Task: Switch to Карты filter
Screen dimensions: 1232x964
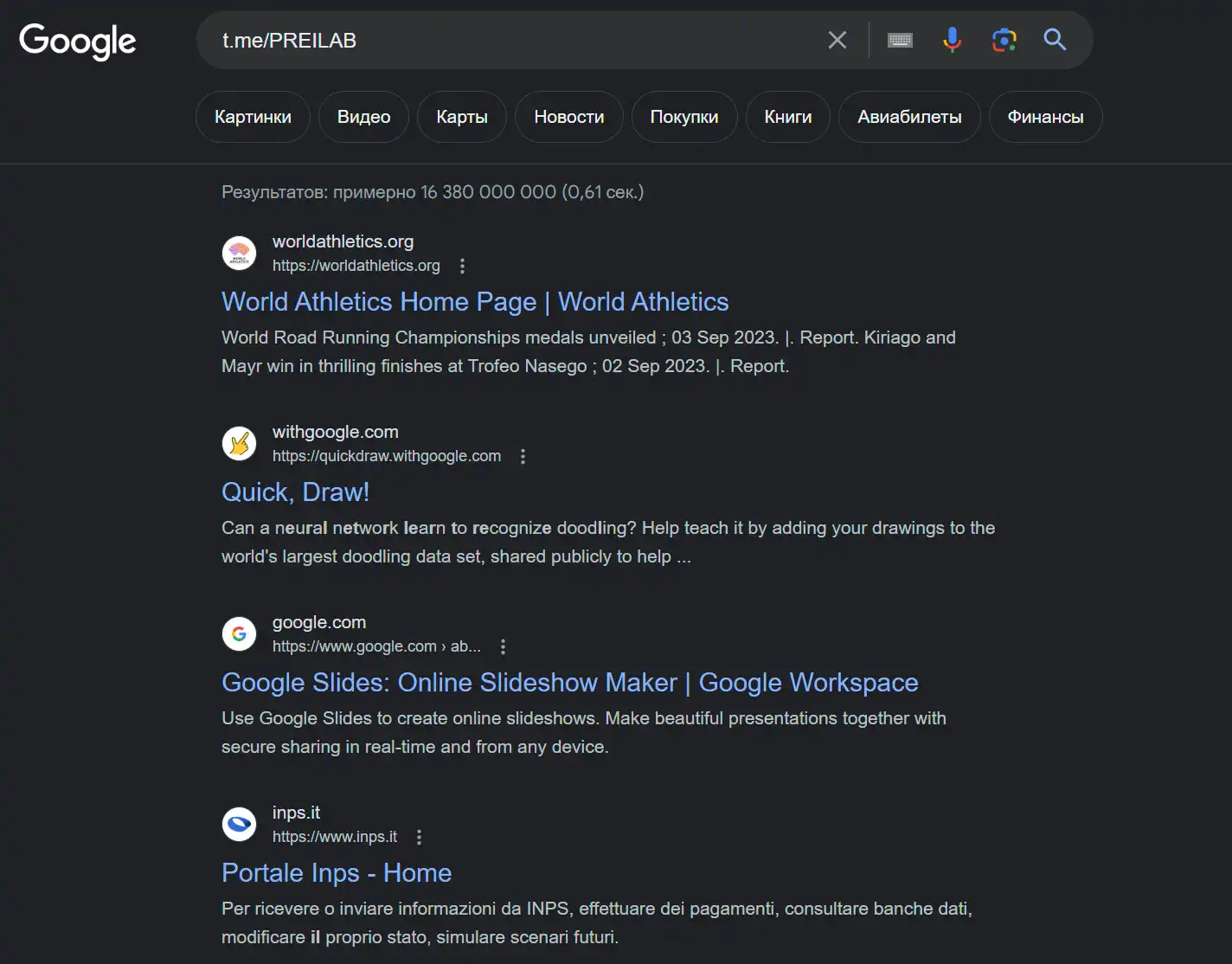Action: pyautogui.click(x=462, y=117)
